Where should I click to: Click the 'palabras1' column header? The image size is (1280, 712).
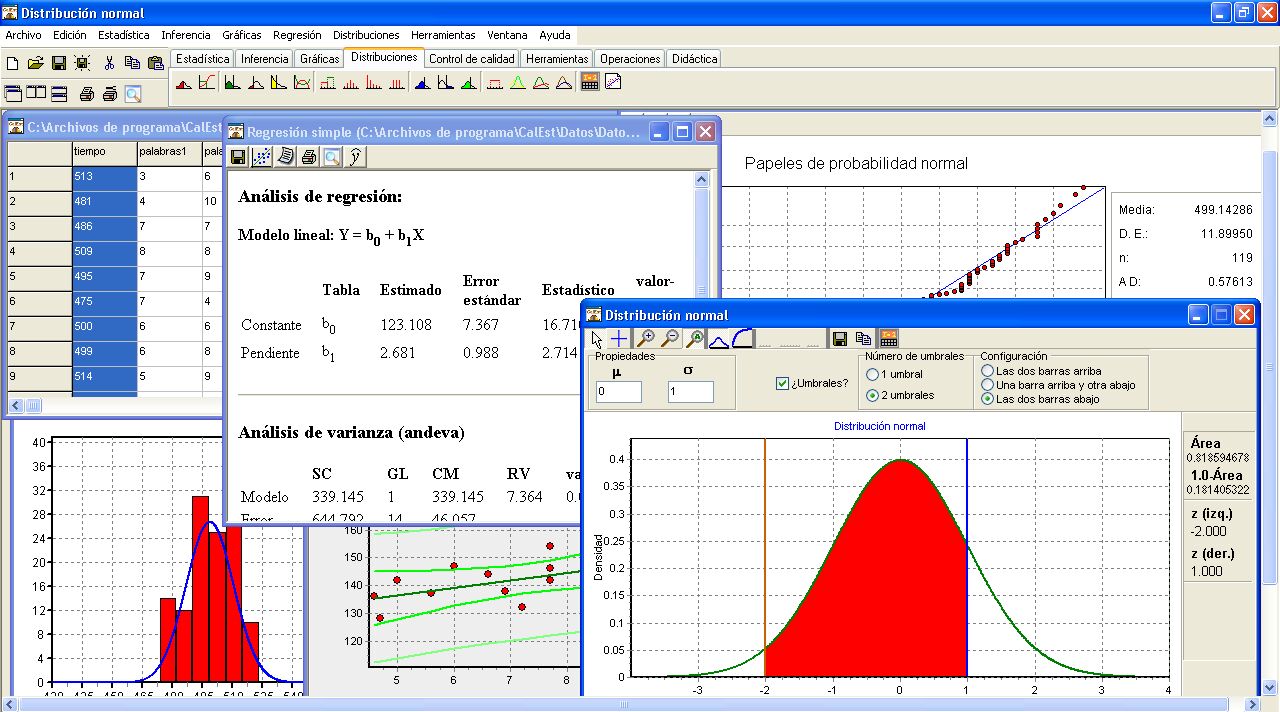[x=169, y=152]
